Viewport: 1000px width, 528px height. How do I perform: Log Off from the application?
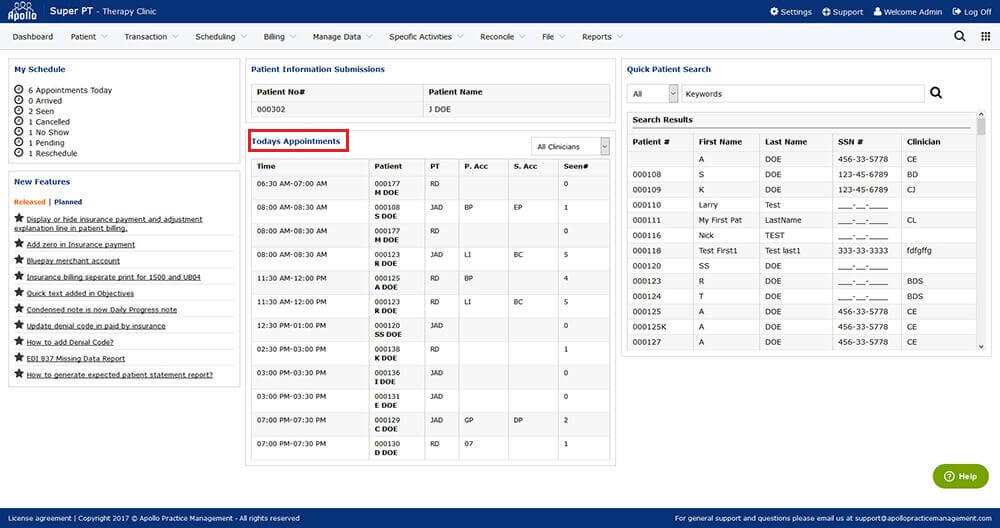[x=972, y=11]
